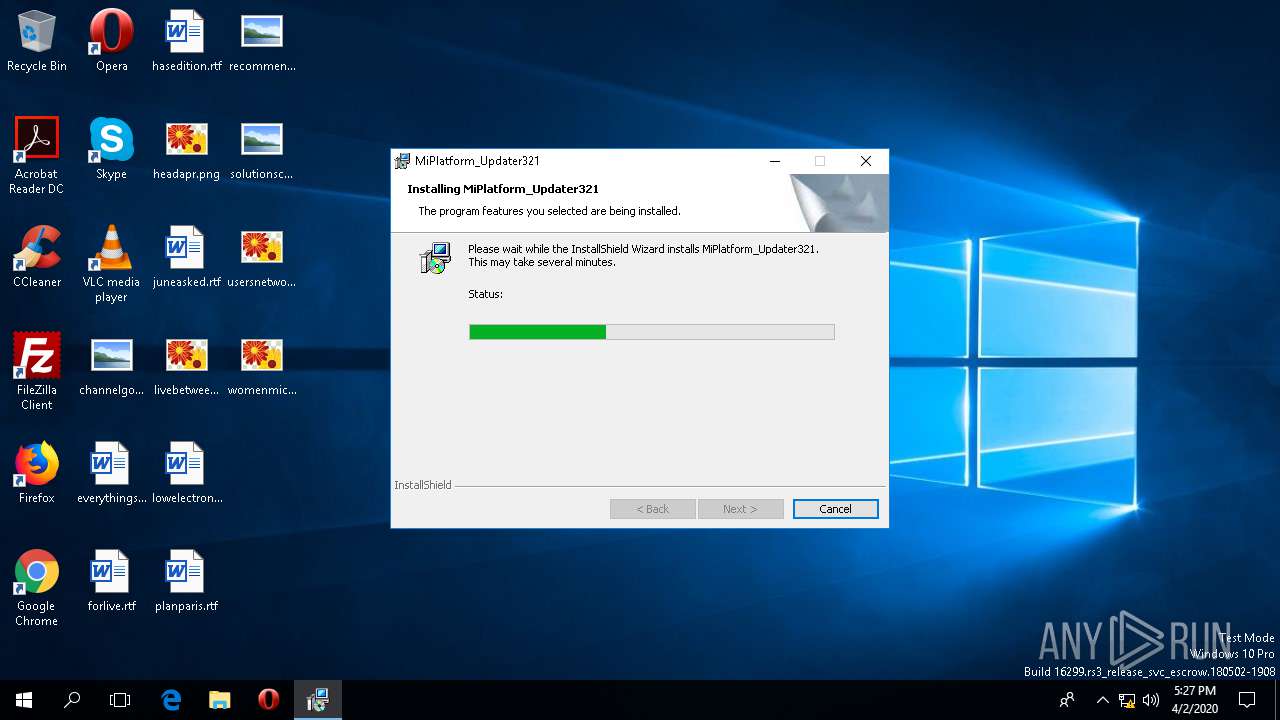Screen dimensions: 1280x720
Task: Switch to the installer taskbar icon
Action: tap(317, 700)
